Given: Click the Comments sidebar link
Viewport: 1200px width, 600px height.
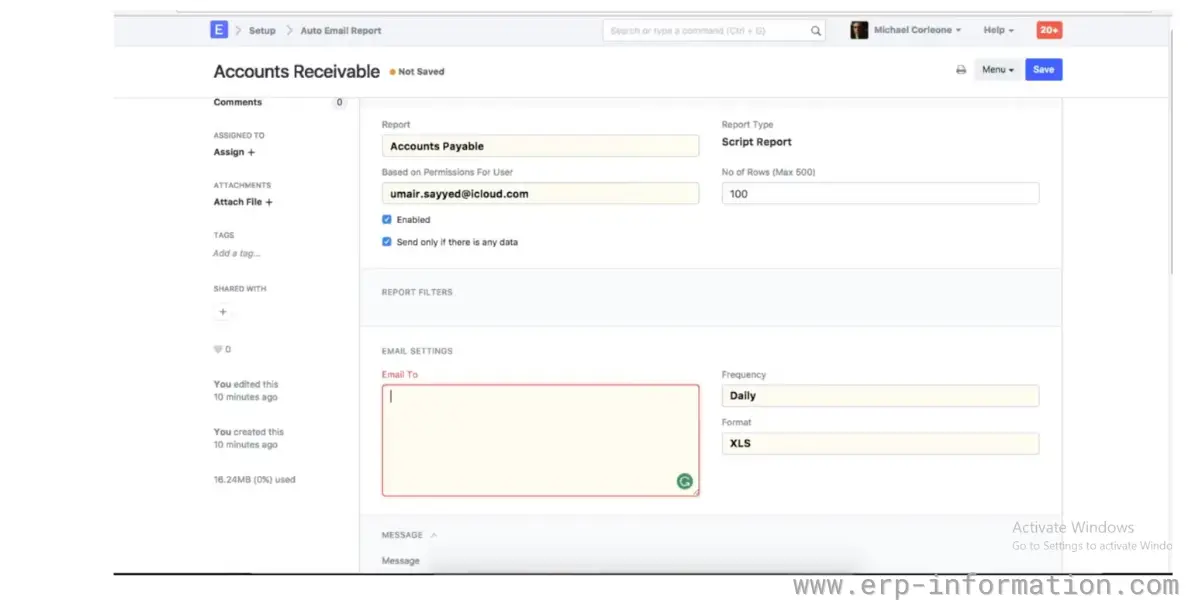Looking at the screenshot, I should (238, 102).
